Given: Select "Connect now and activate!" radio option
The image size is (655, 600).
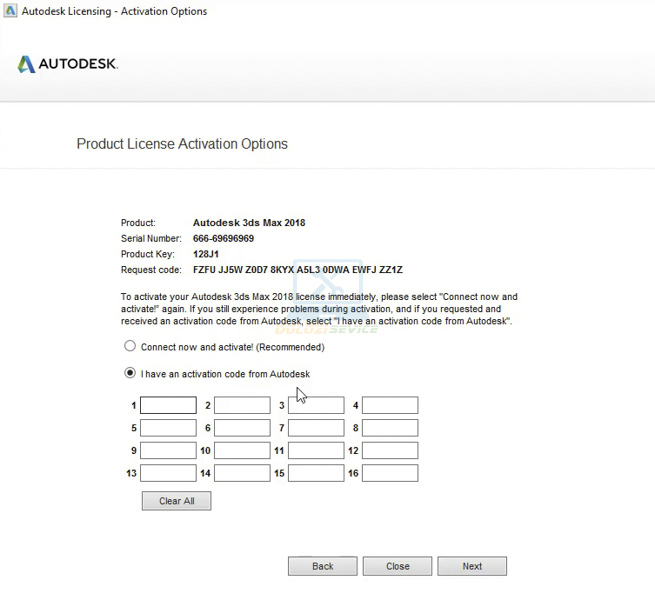Looking at the screenshot, I should 129,347.
